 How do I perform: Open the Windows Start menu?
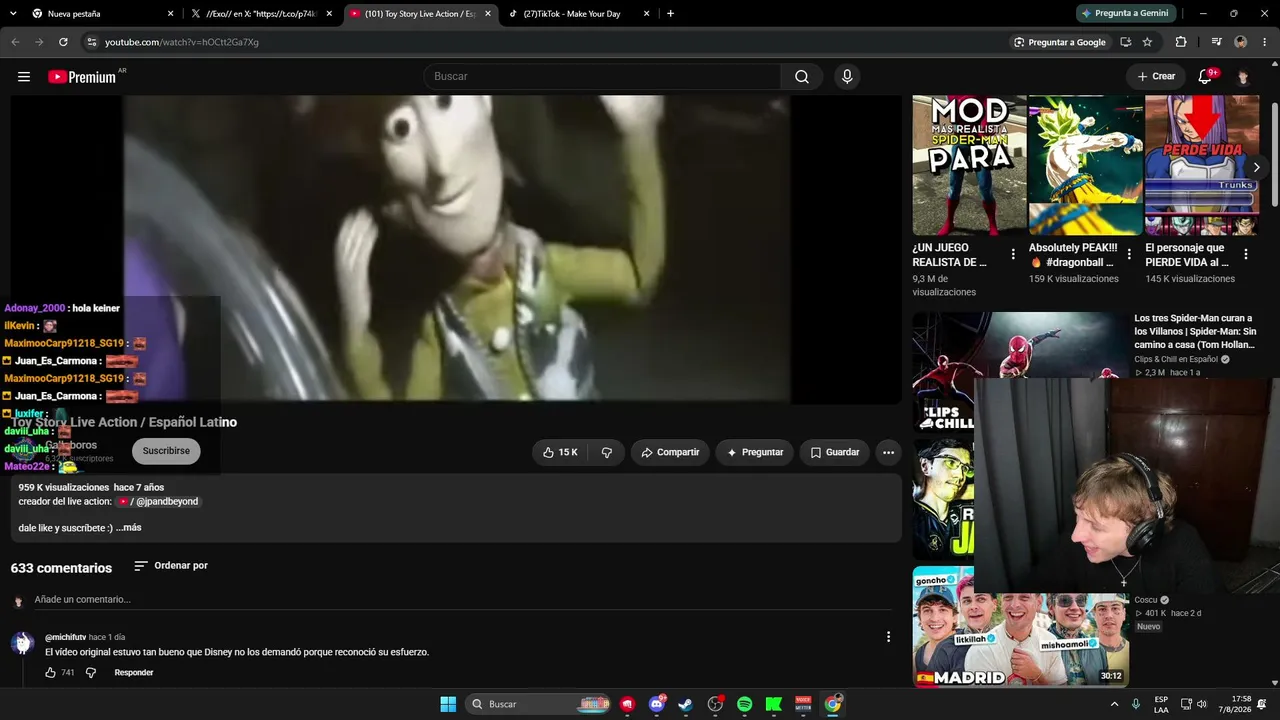pos(448,704)
